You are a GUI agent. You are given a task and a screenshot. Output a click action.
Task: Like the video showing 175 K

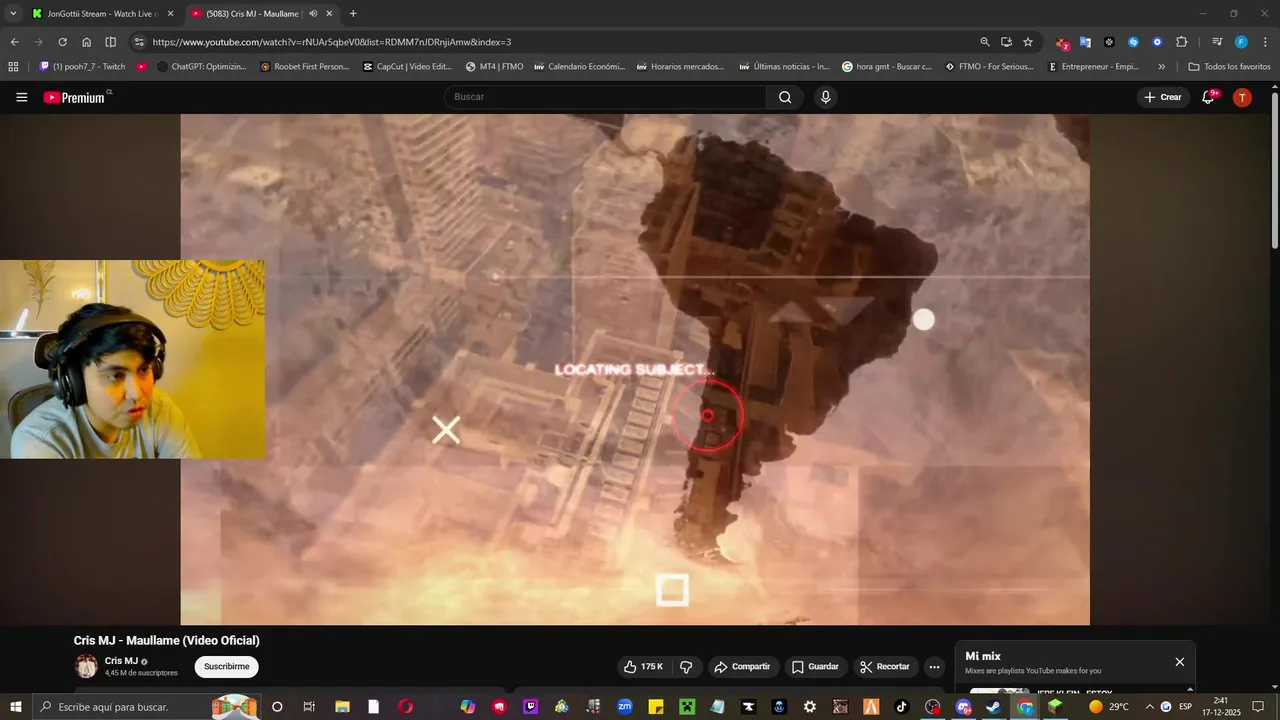pos(643,666)
